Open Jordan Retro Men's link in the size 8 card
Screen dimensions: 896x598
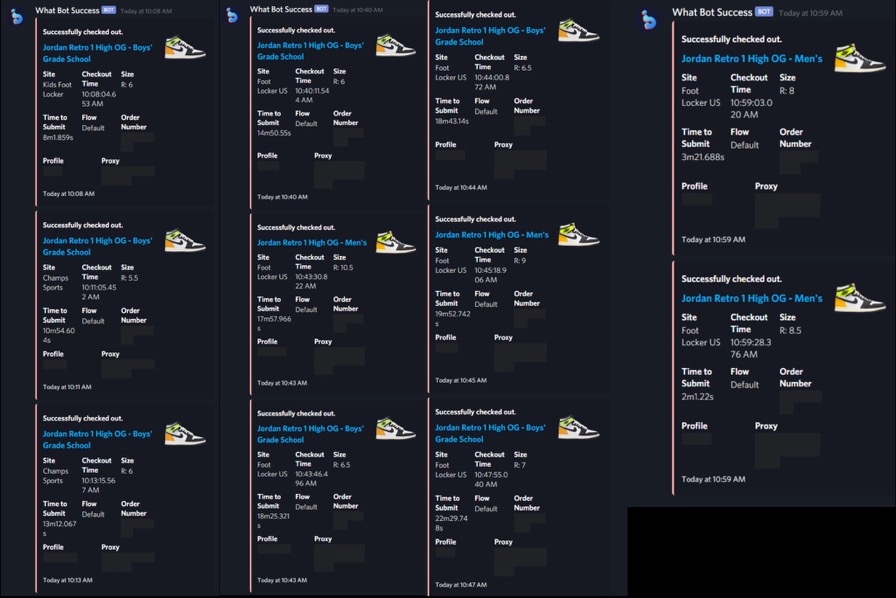point(751,58)
